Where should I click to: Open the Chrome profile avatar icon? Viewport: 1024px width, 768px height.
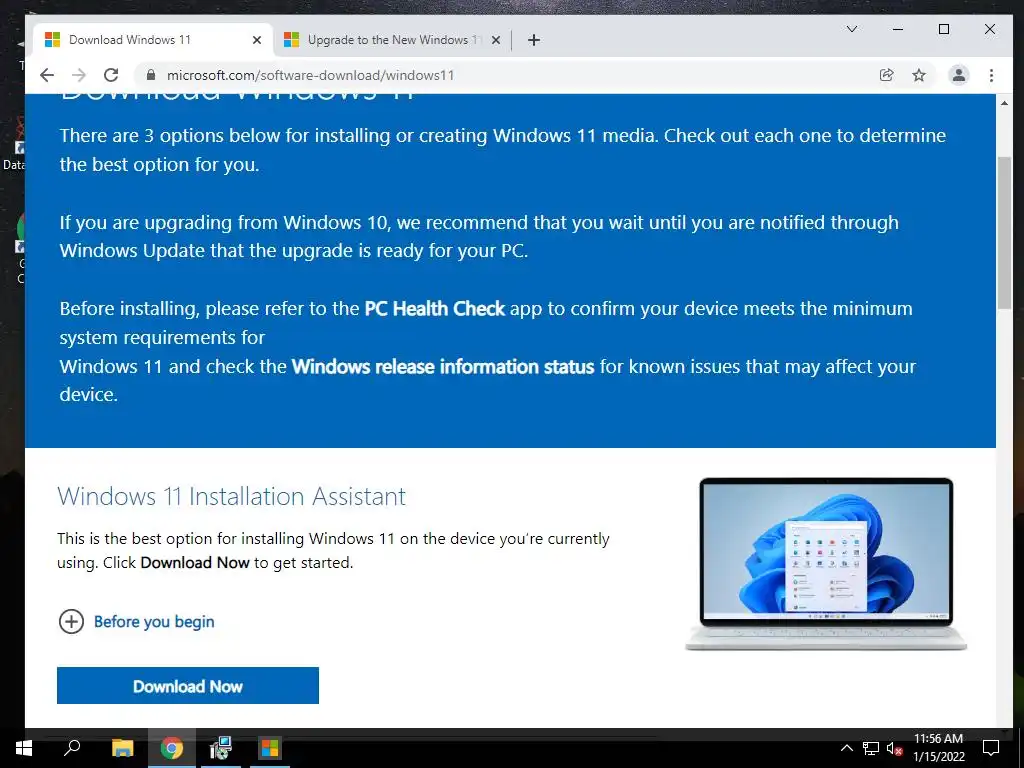point(958,75)
